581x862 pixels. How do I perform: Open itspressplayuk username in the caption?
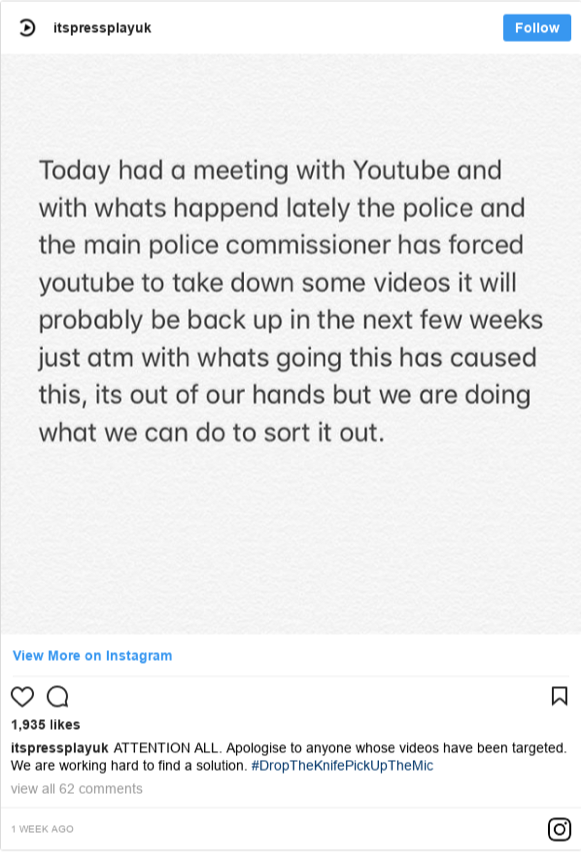59,748
